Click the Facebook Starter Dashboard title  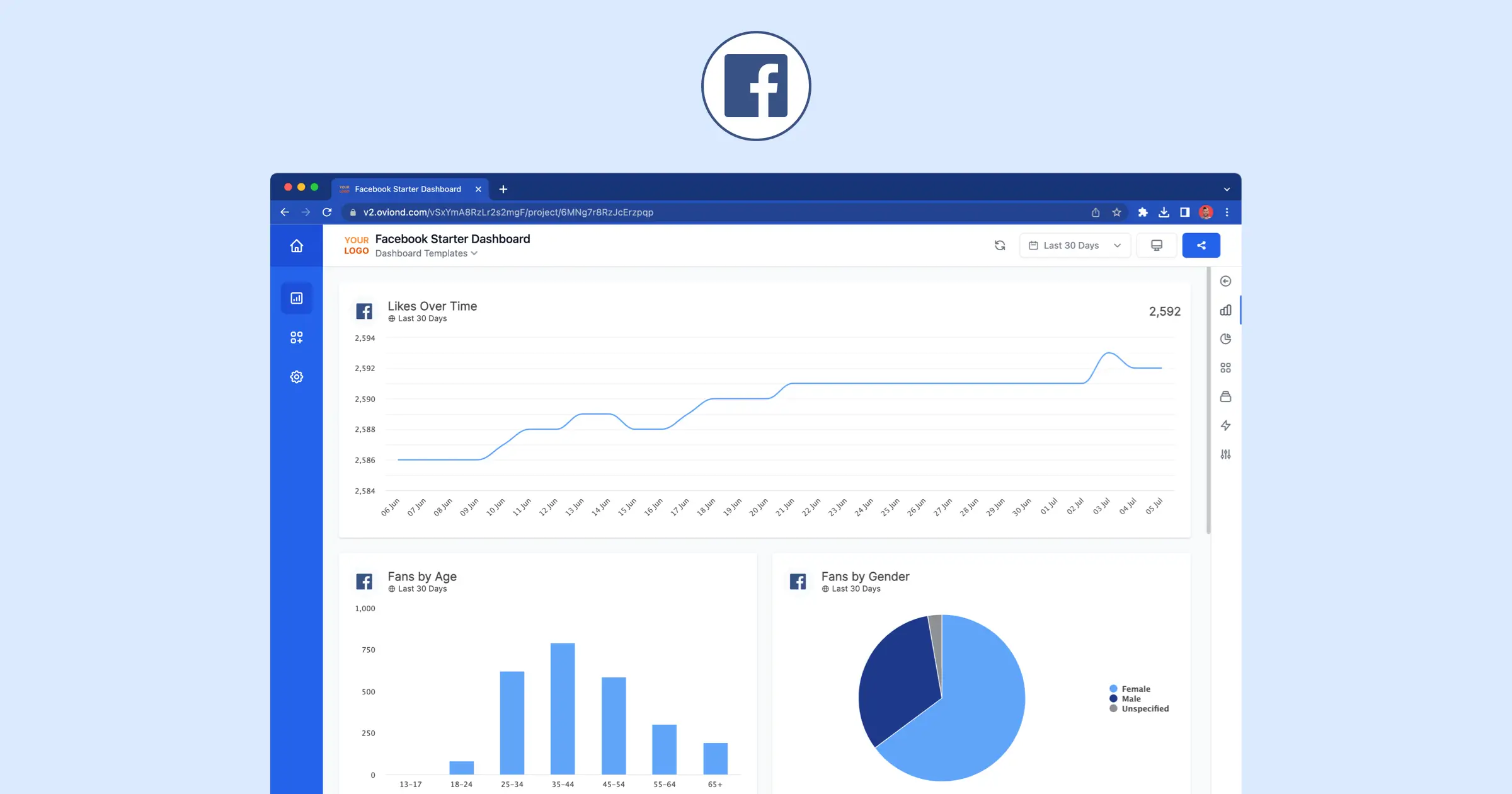click(452, 239)
